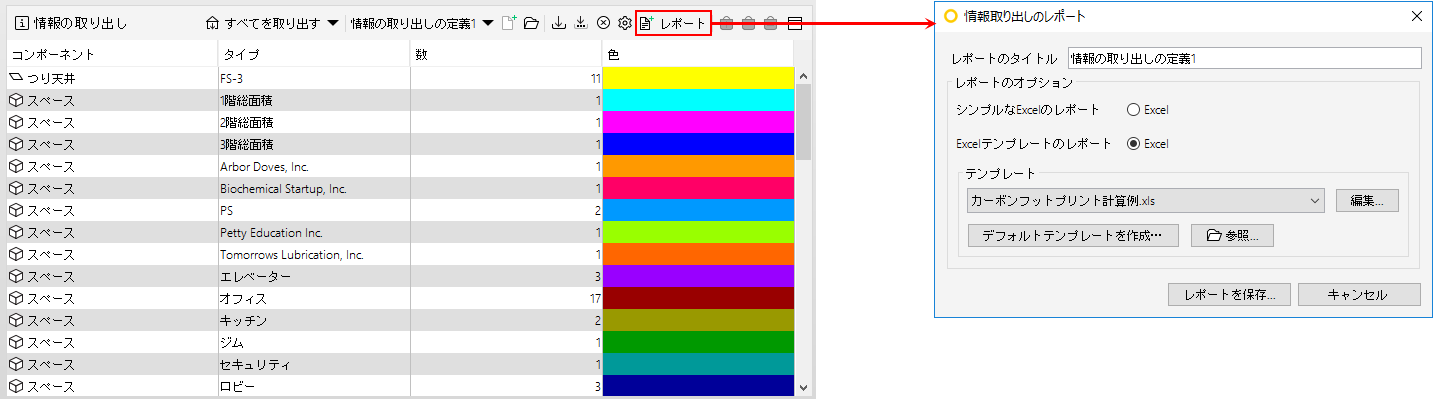Screen dimensions: 1435x399
Task: Click the vertical scrollbar thumb of the table
Action: pos(803,121)
